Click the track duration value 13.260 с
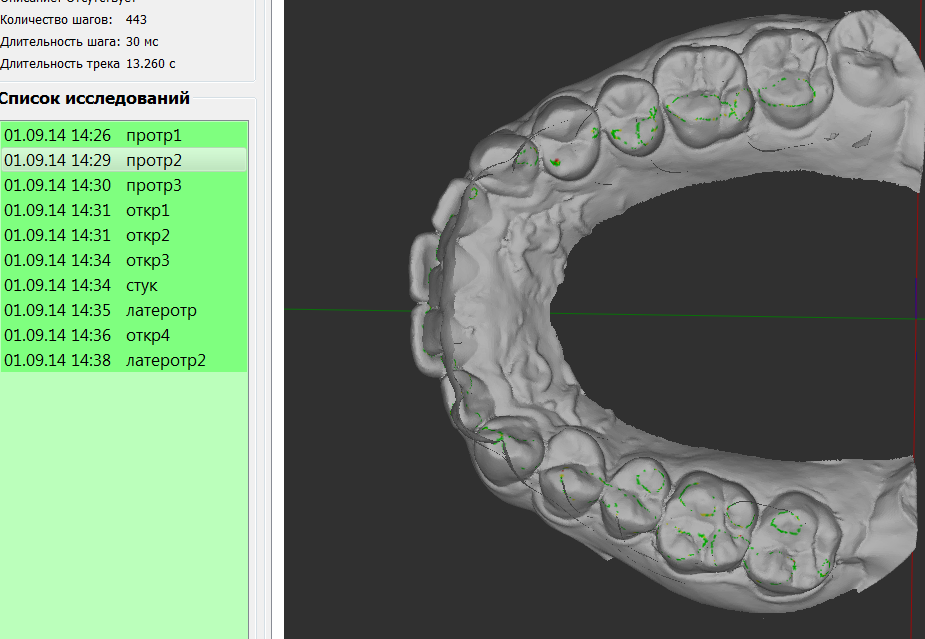Image resolution: width=925 pixels, height=639 pixels. click(x=150, y=64)
